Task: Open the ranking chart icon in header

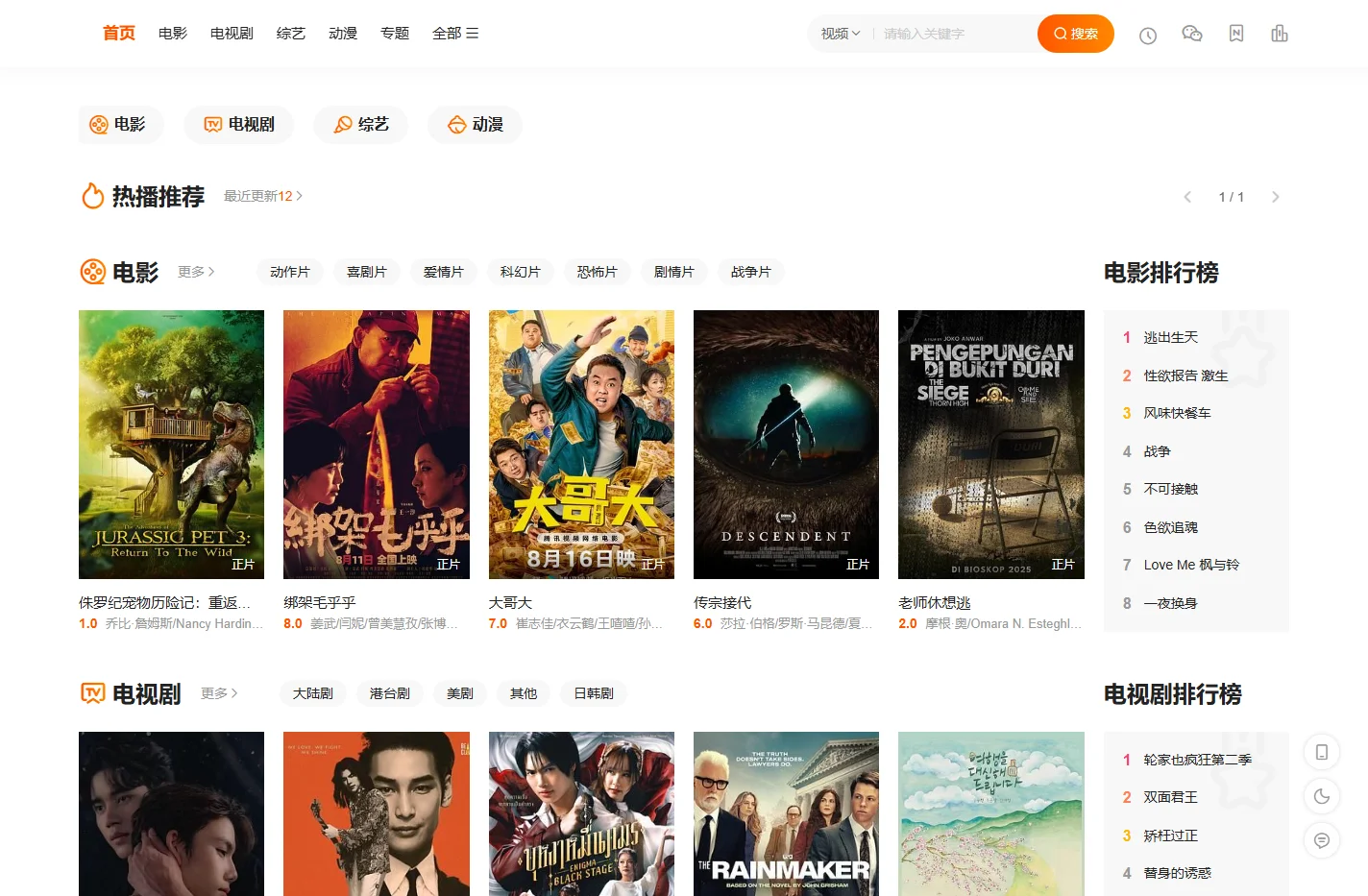Action: pyautogui.click(x=1280, y=34)
